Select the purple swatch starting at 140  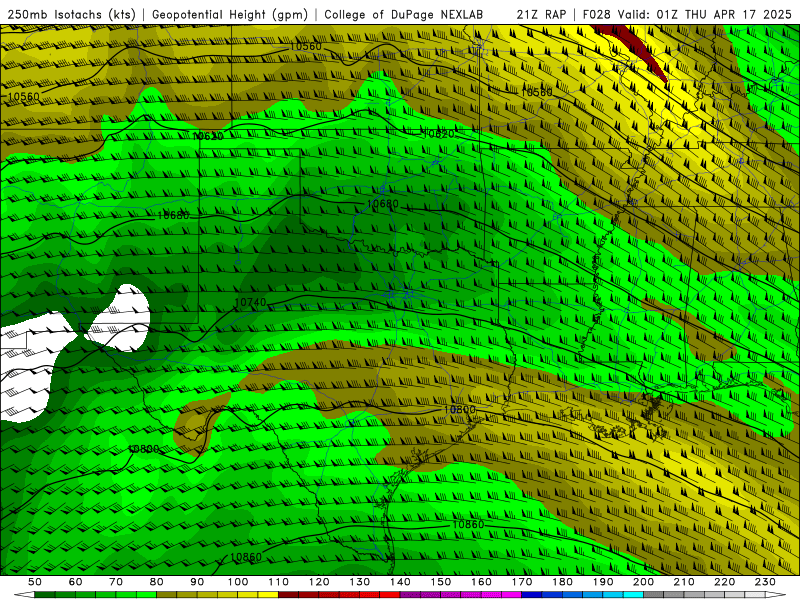tap(411, 595)
